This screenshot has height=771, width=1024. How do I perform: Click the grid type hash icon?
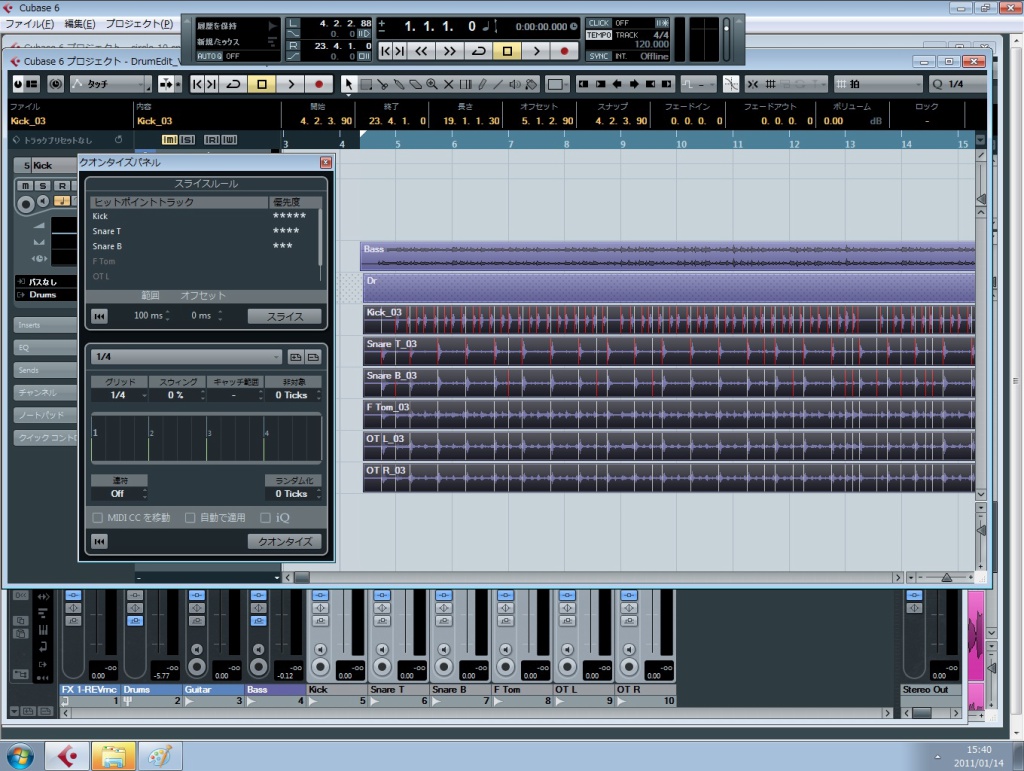click(771, 84)
